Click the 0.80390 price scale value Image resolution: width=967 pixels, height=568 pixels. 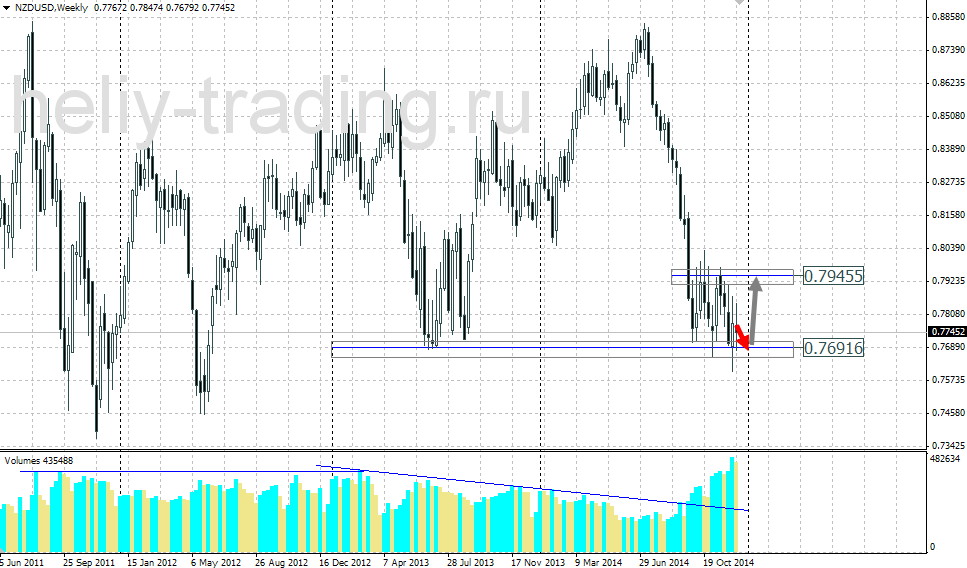point(949,247)
